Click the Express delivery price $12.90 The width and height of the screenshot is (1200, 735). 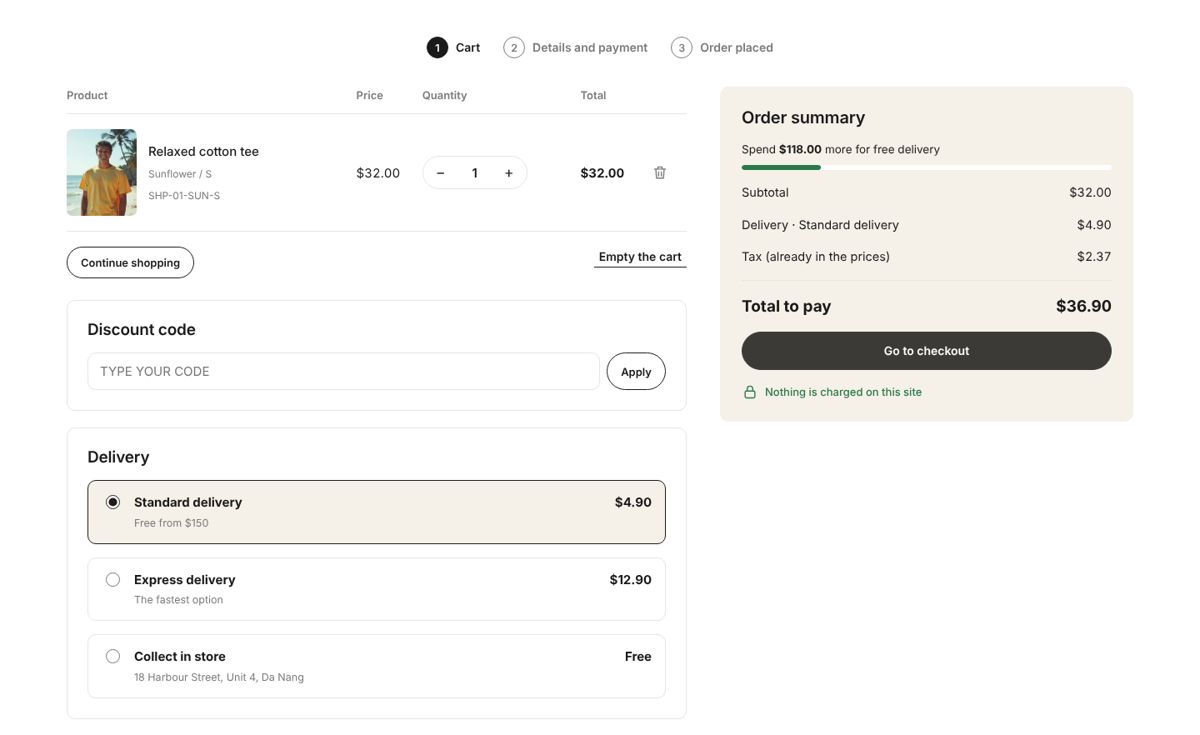click(631, 580)
